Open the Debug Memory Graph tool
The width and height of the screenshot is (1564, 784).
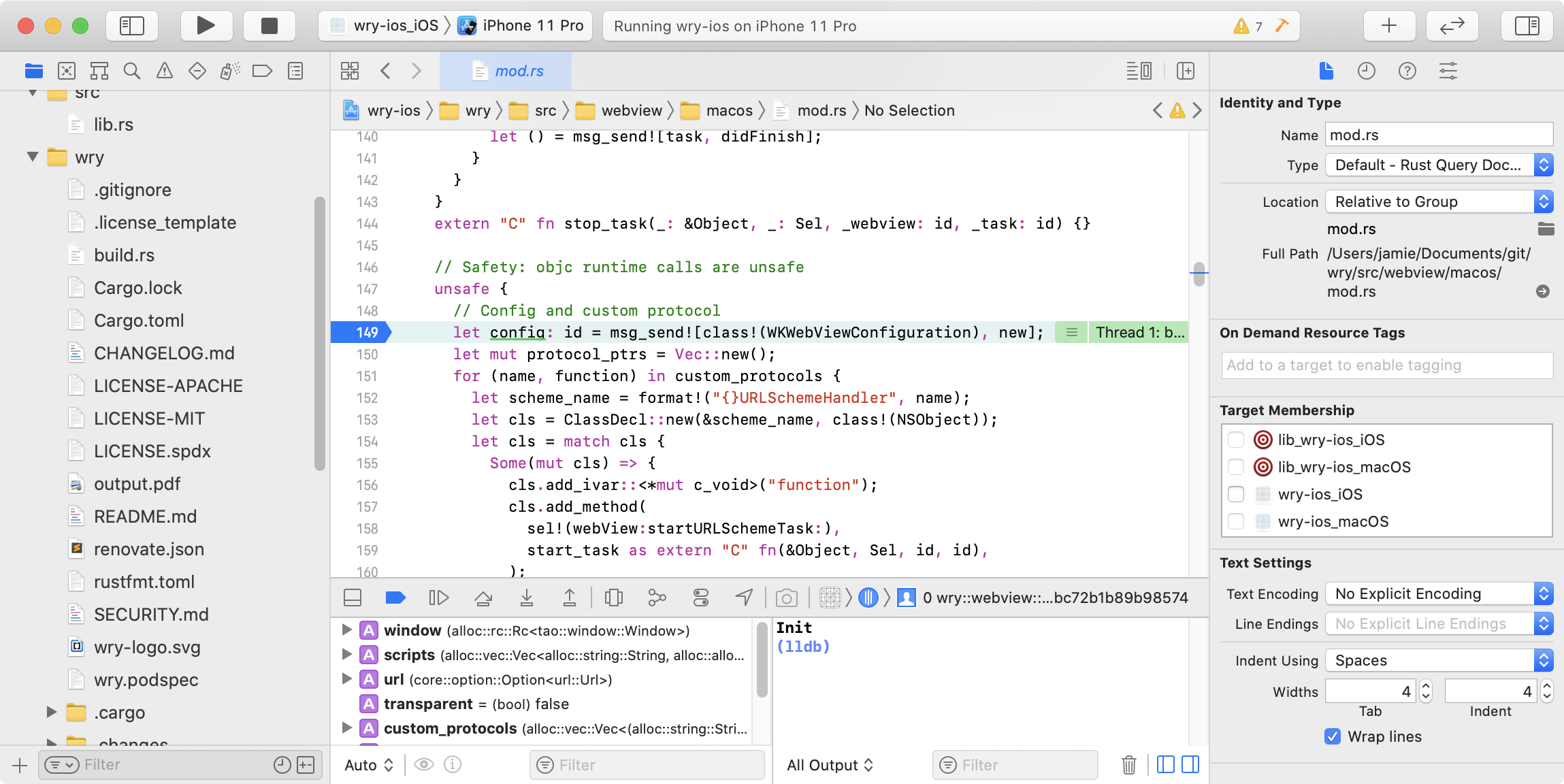coord(657,598)
